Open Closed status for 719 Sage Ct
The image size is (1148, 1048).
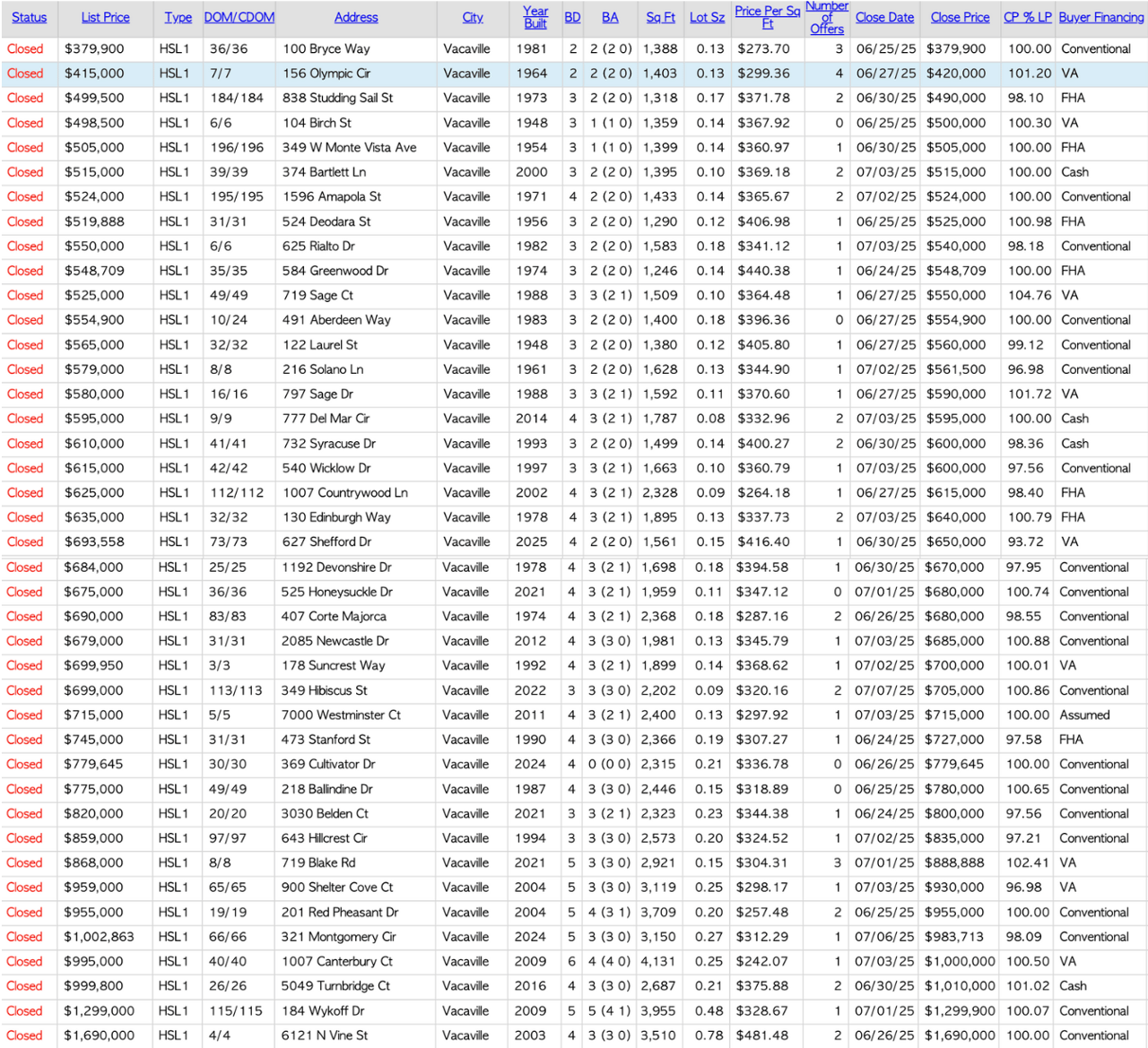pyautogui.click(x=25, y=295)
